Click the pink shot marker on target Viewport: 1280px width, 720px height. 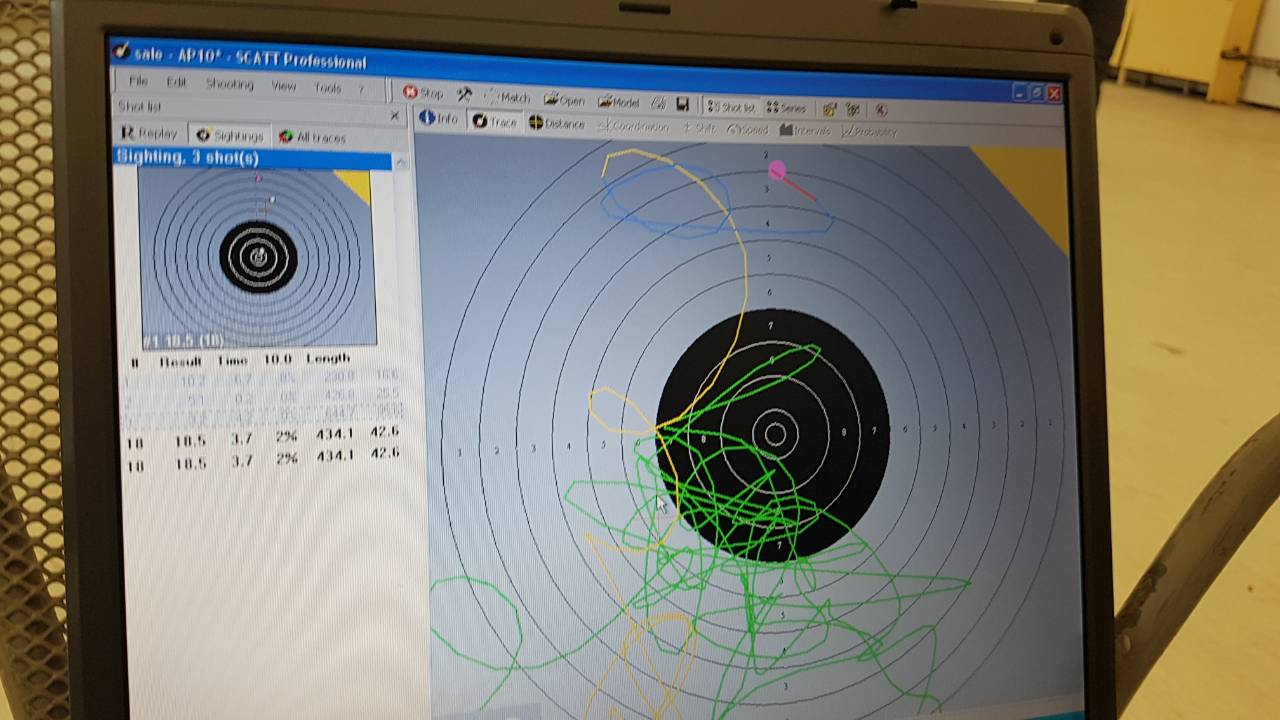tap(778, 172)
